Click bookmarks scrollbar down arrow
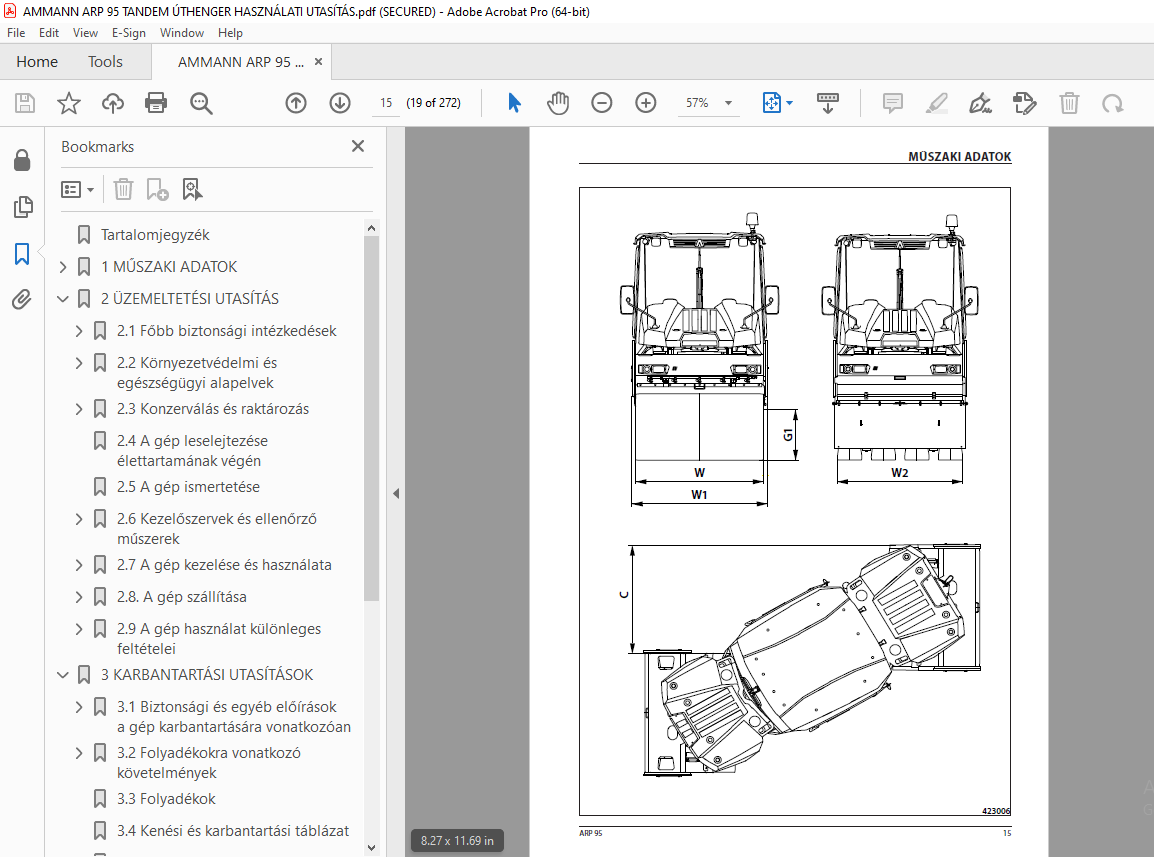Image resolution: width=1154 pixels, height=857 pixels. pos(371,847)
